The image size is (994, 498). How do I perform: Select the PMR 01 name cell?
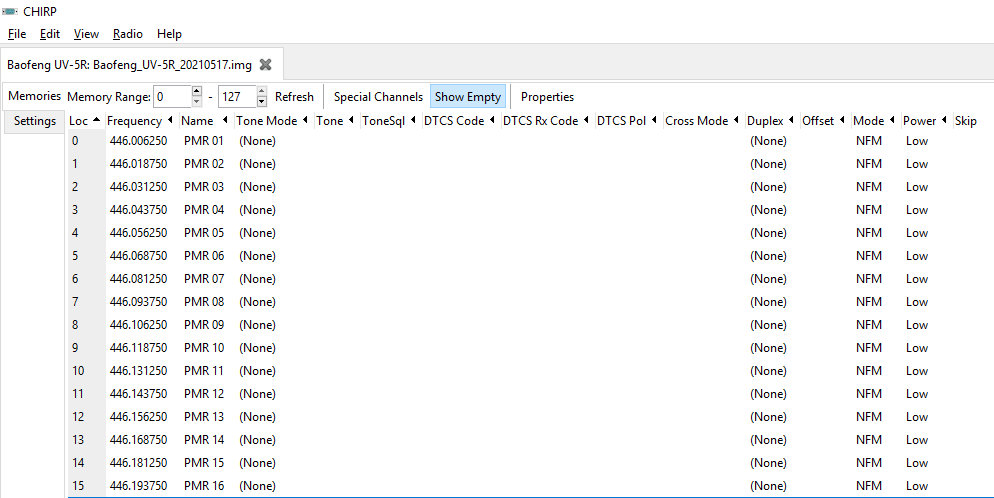click(x=204, y=141)
